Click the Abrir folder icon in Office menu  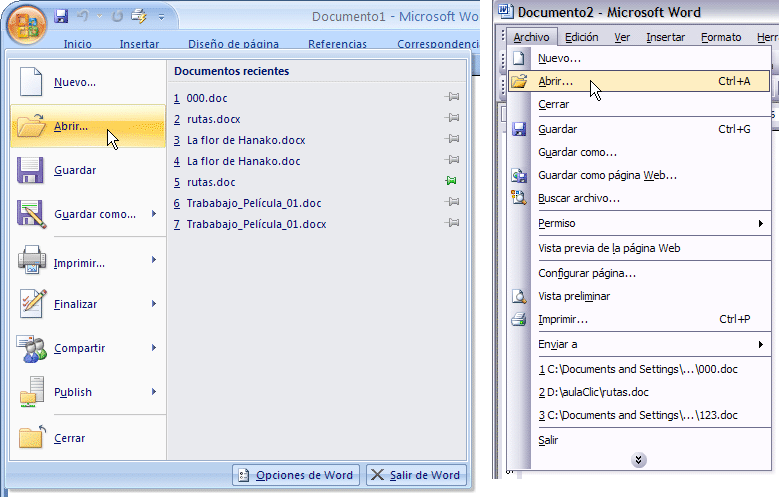[x=32, y=126]
